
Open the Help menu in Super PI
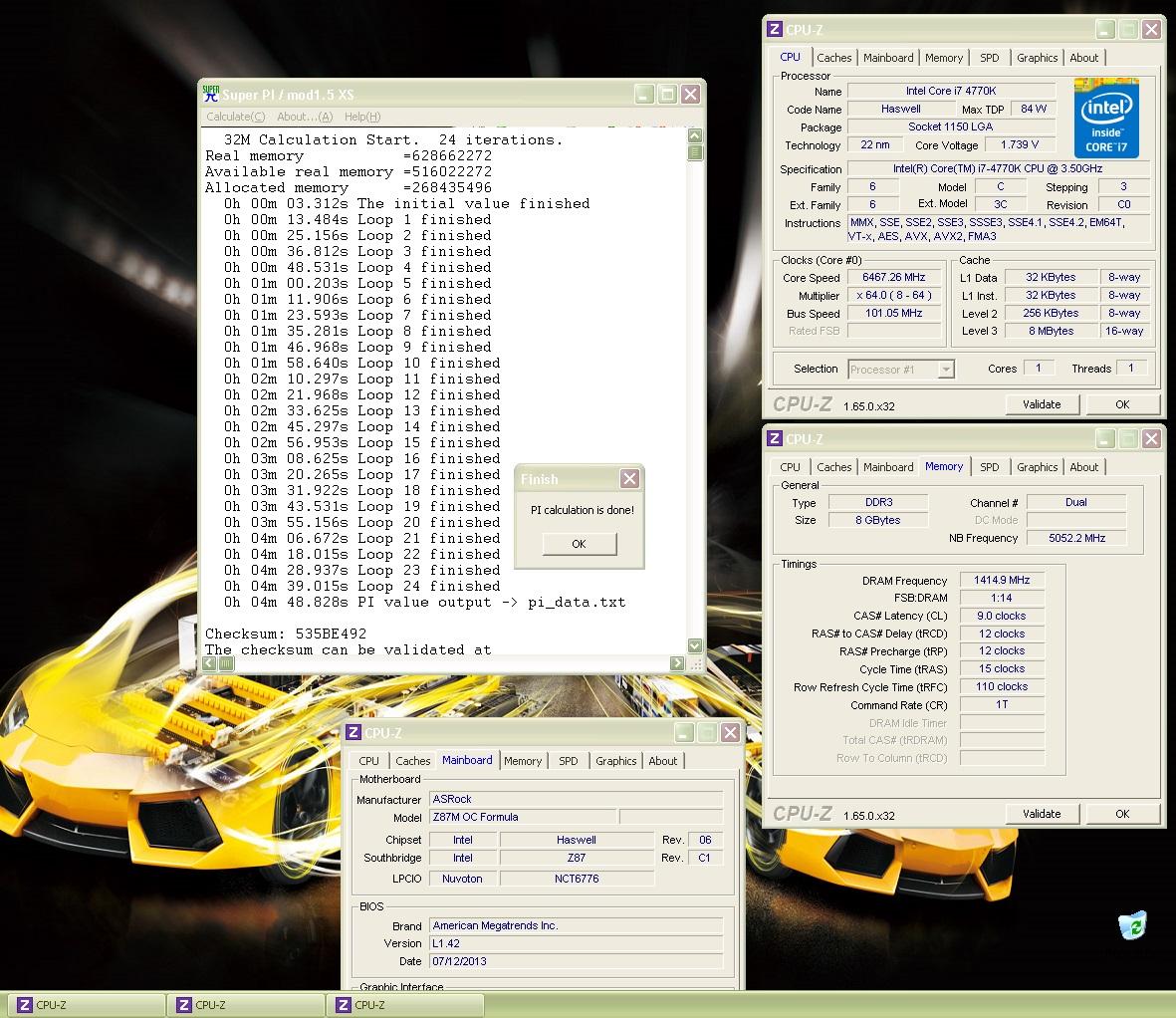(x=362, y=117)
